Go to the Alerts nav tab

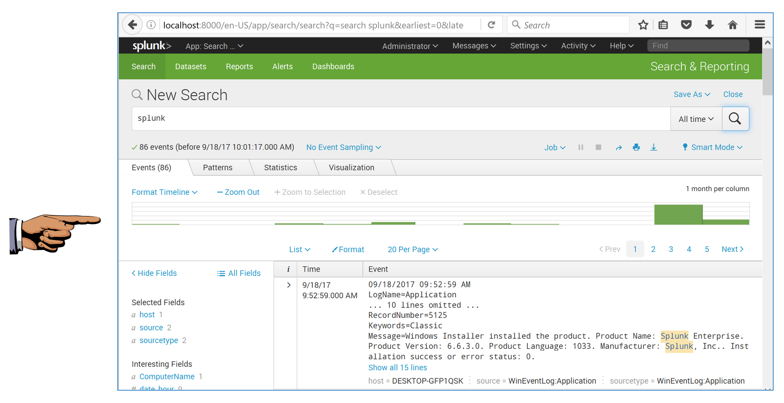282,66
